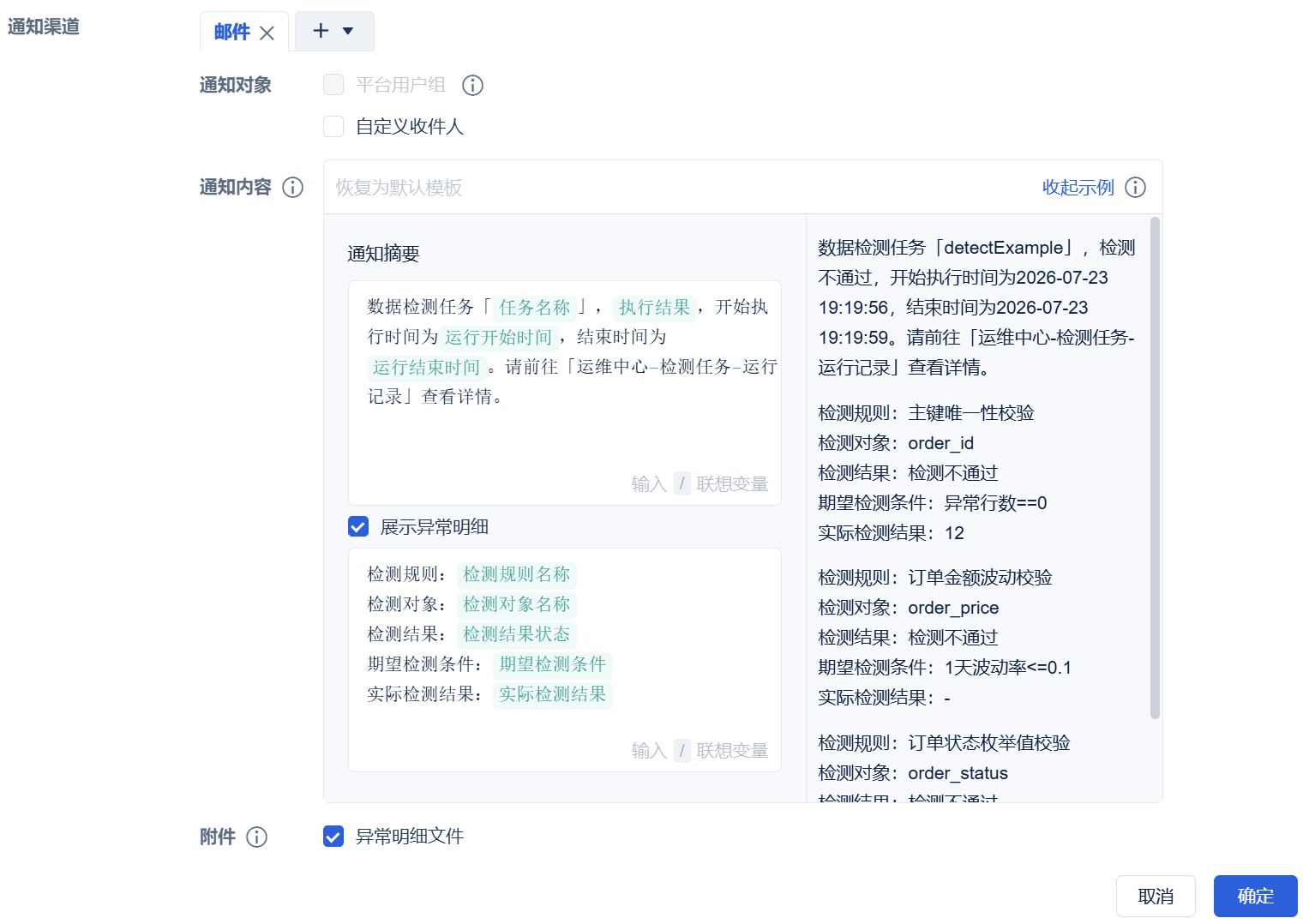Select the 邮件 tab

232,32
